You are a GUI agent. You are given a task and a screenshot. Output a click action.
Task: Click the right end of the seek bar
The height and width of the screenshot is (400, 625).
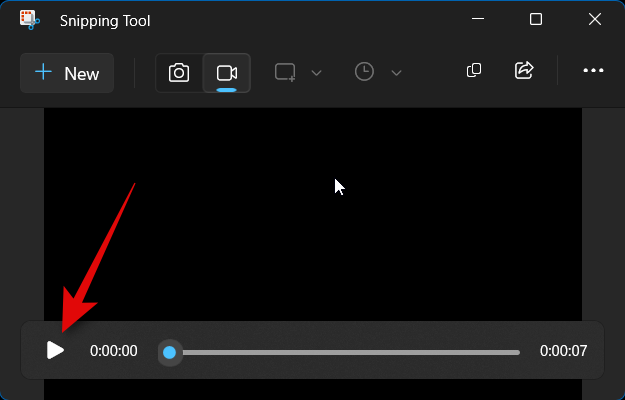(517, 352)
